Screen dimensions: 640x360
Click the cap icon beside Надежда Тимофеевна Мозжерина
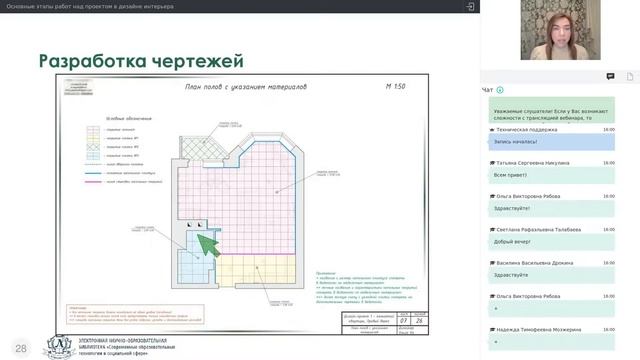point(492,330)
